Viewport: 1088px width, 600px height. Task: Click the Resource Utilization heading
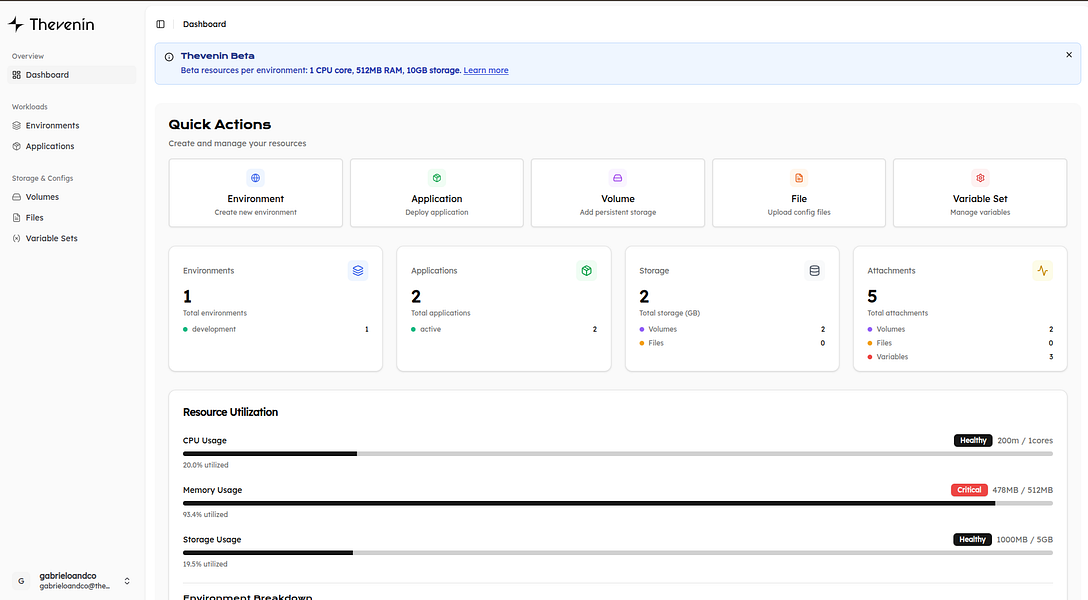[230, 412]
